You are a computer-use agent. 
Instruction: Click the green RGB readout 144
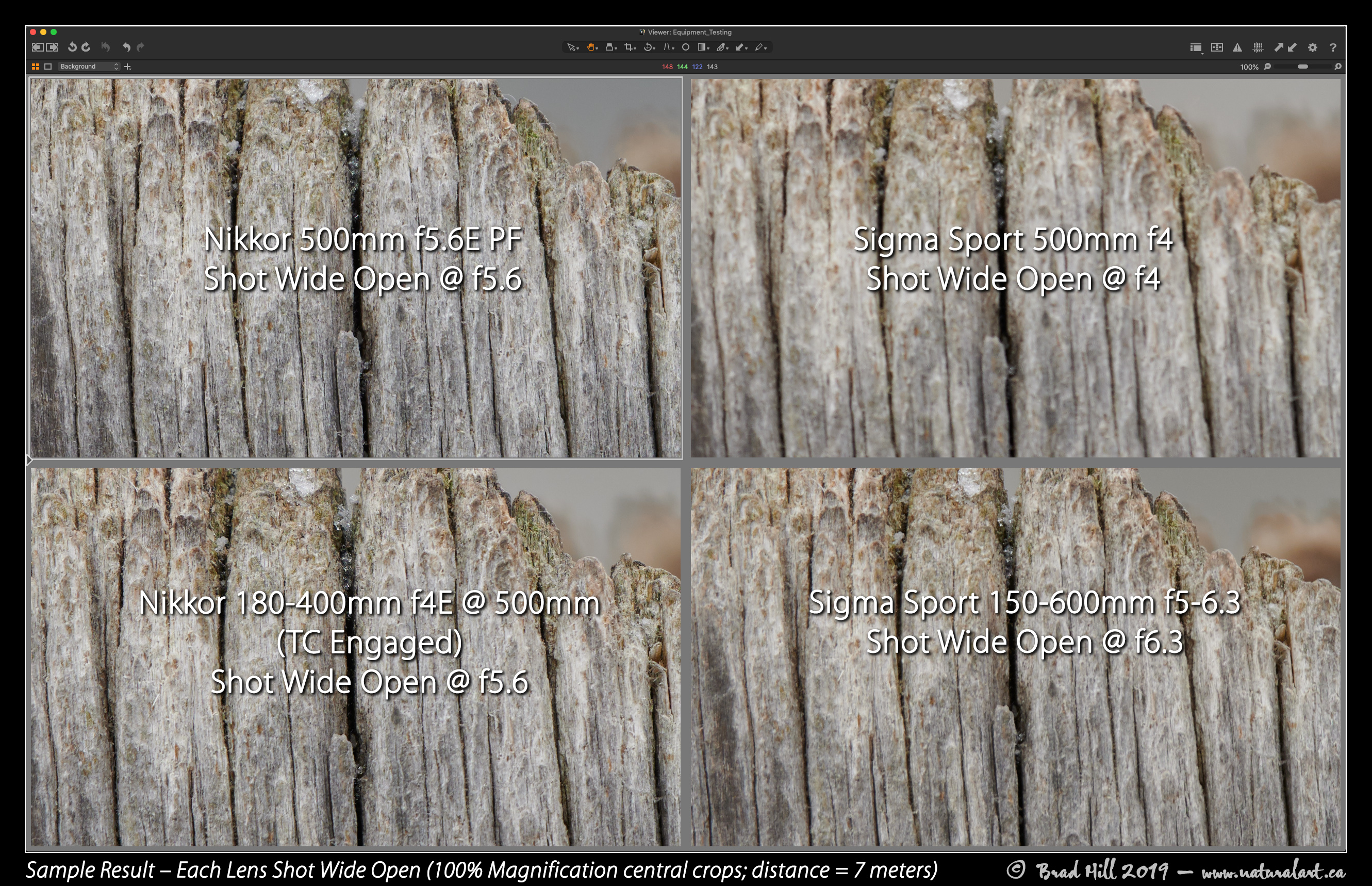(x=683, y=67)
